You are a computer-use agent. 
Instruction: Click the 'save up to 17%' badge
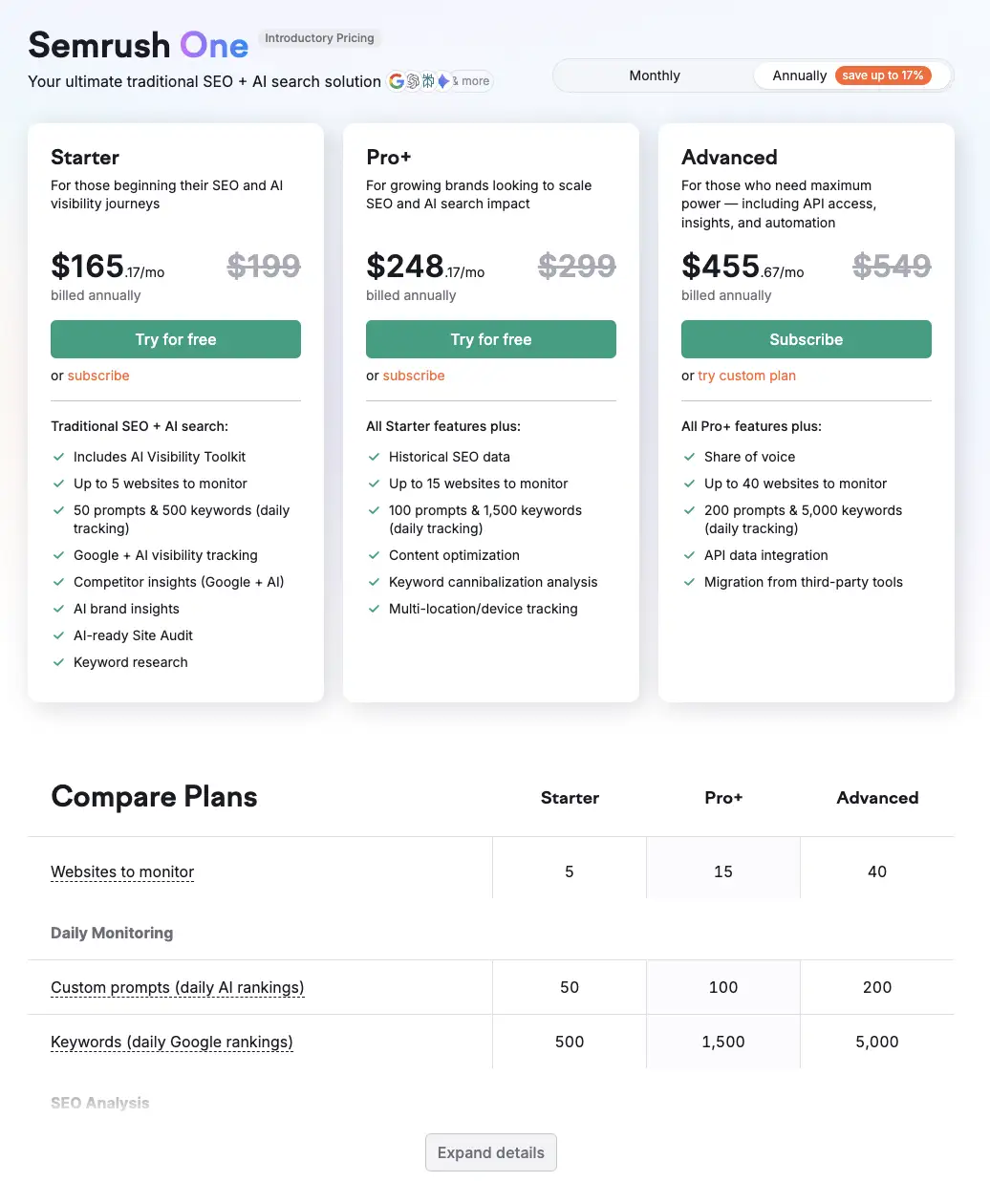[881, 75]
